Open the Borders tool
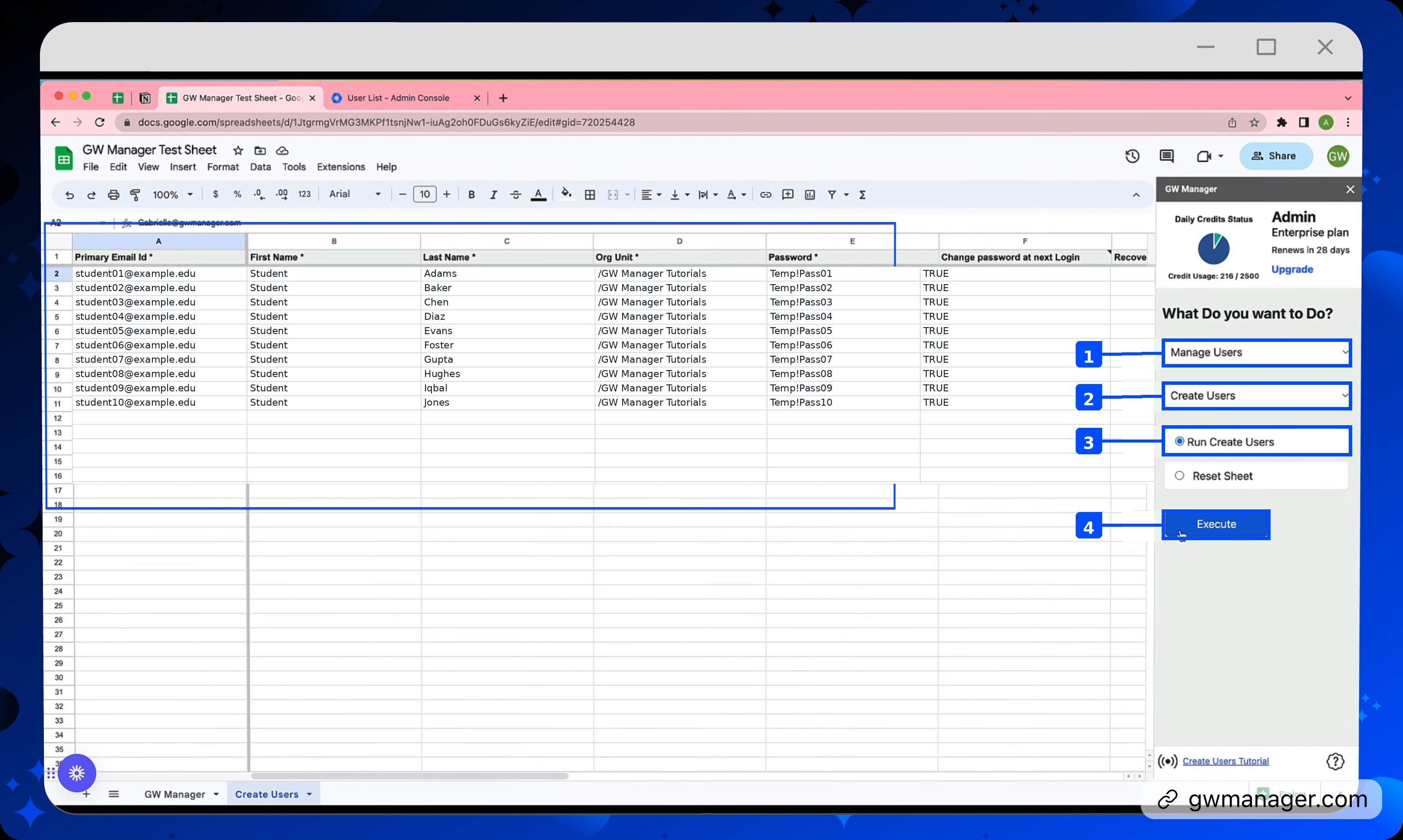This screenshot has height=840, width=1403. click(x=590, y=195)
